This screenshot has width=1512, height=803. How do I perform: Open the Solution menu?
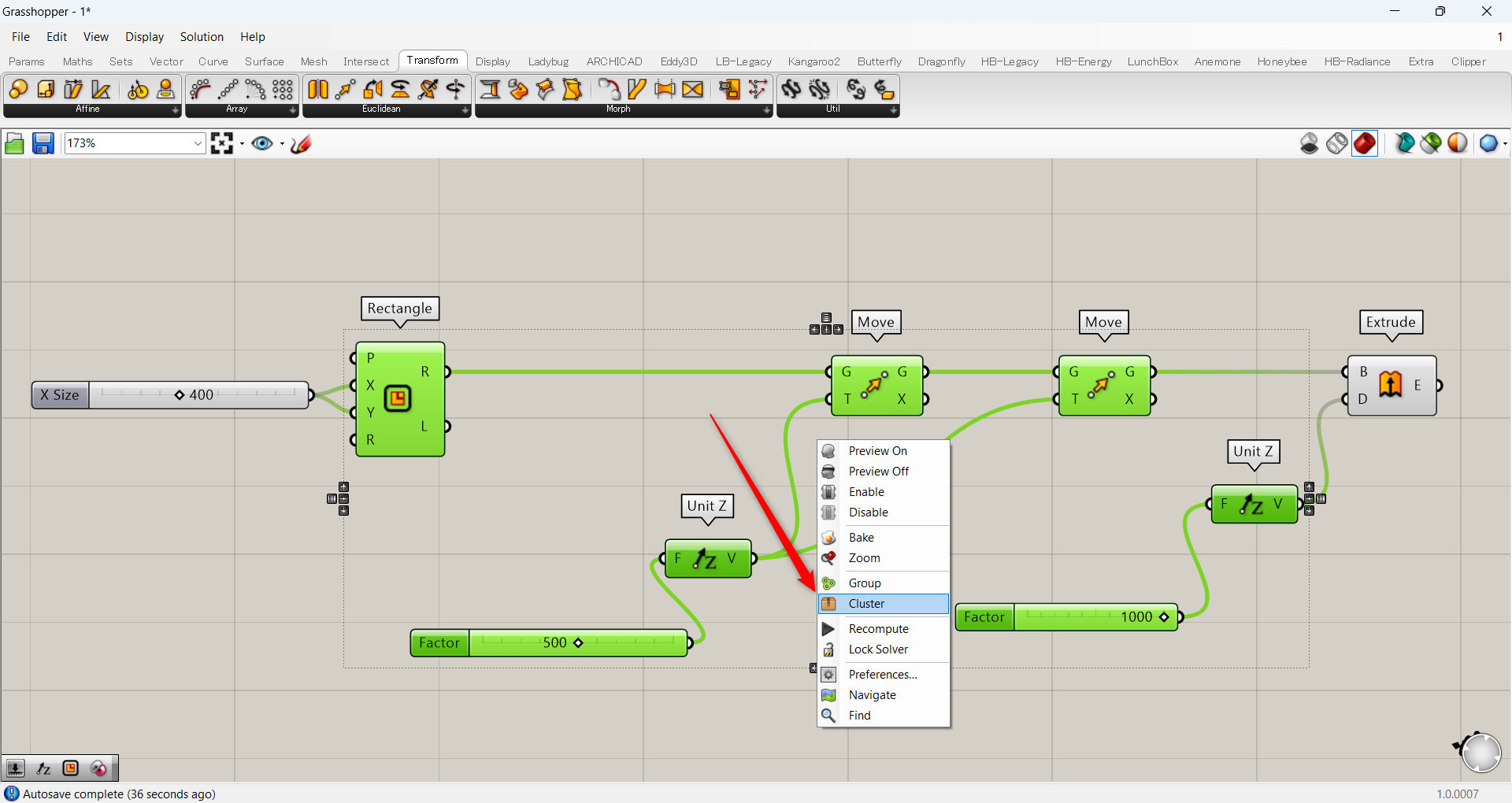pos(202,37)
